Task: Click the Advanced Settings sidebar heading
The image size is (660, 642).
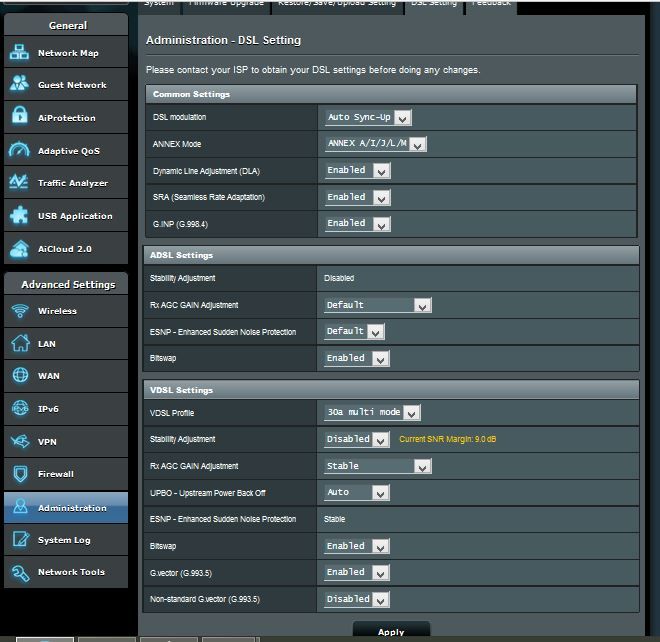Action: tap(68, 285)
